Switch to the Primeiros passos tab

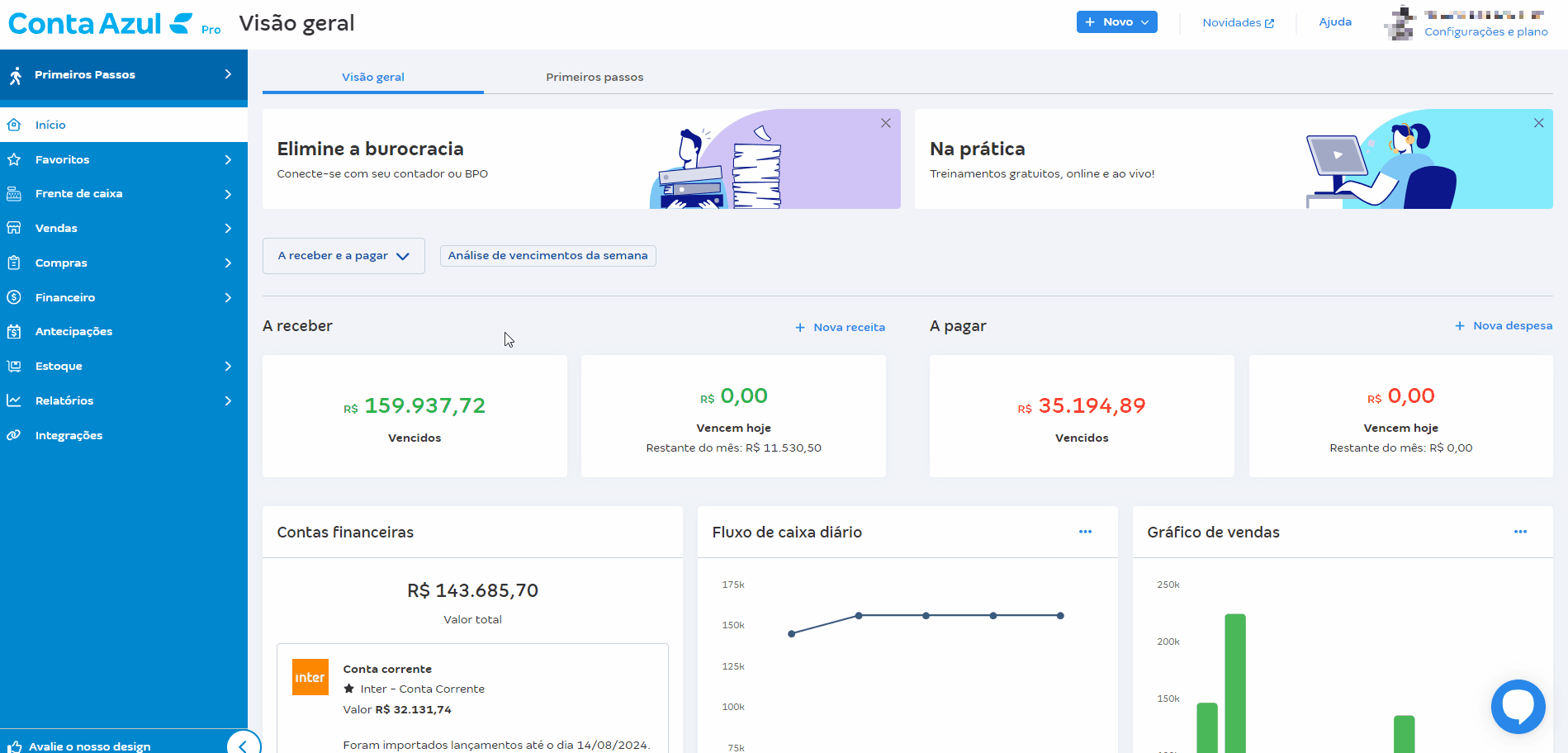(595, 77)
